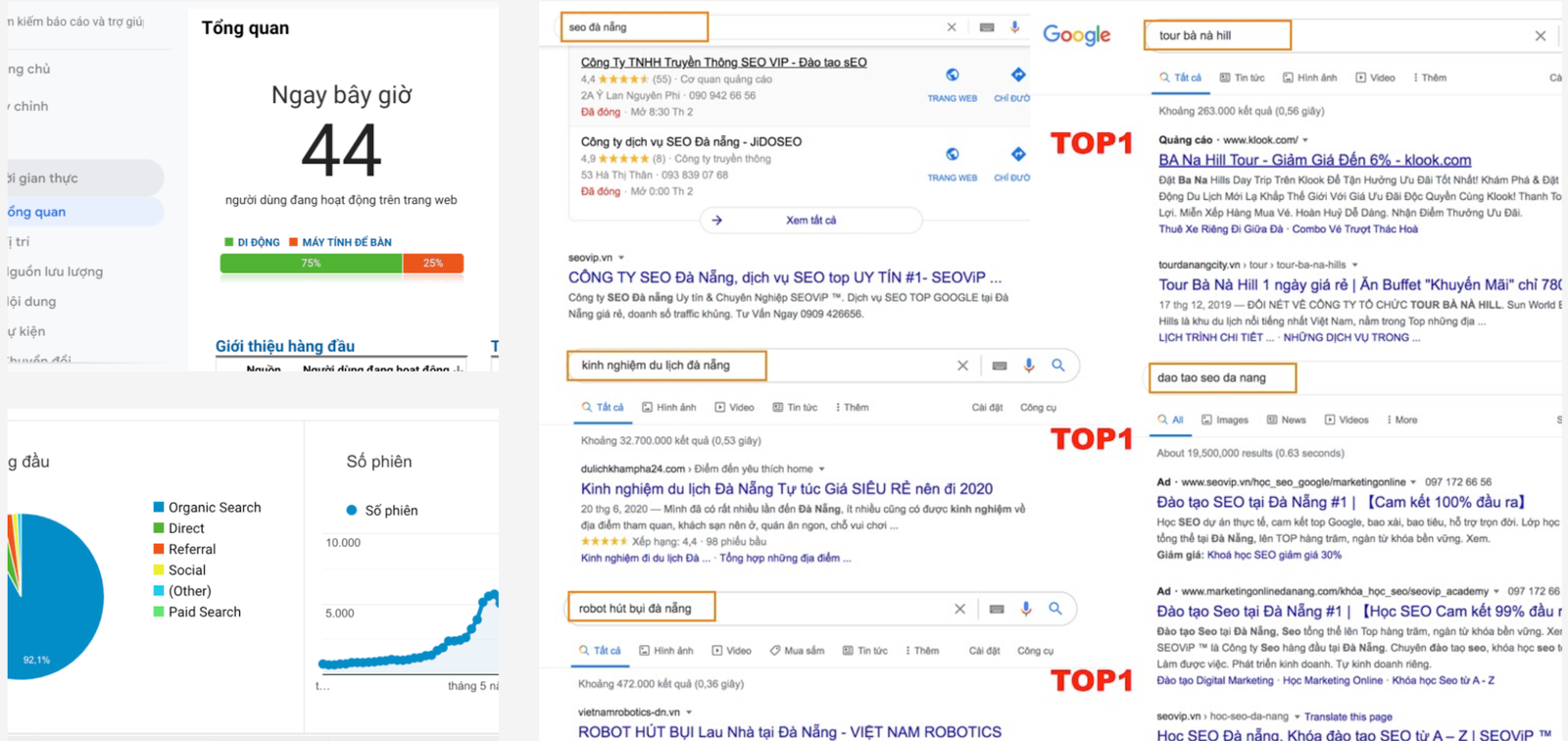Expand 'Thêm' menu in 'tour bà nà hill' results
This screenshot has width=1568, height=741.
click(x=1430, y=77)
